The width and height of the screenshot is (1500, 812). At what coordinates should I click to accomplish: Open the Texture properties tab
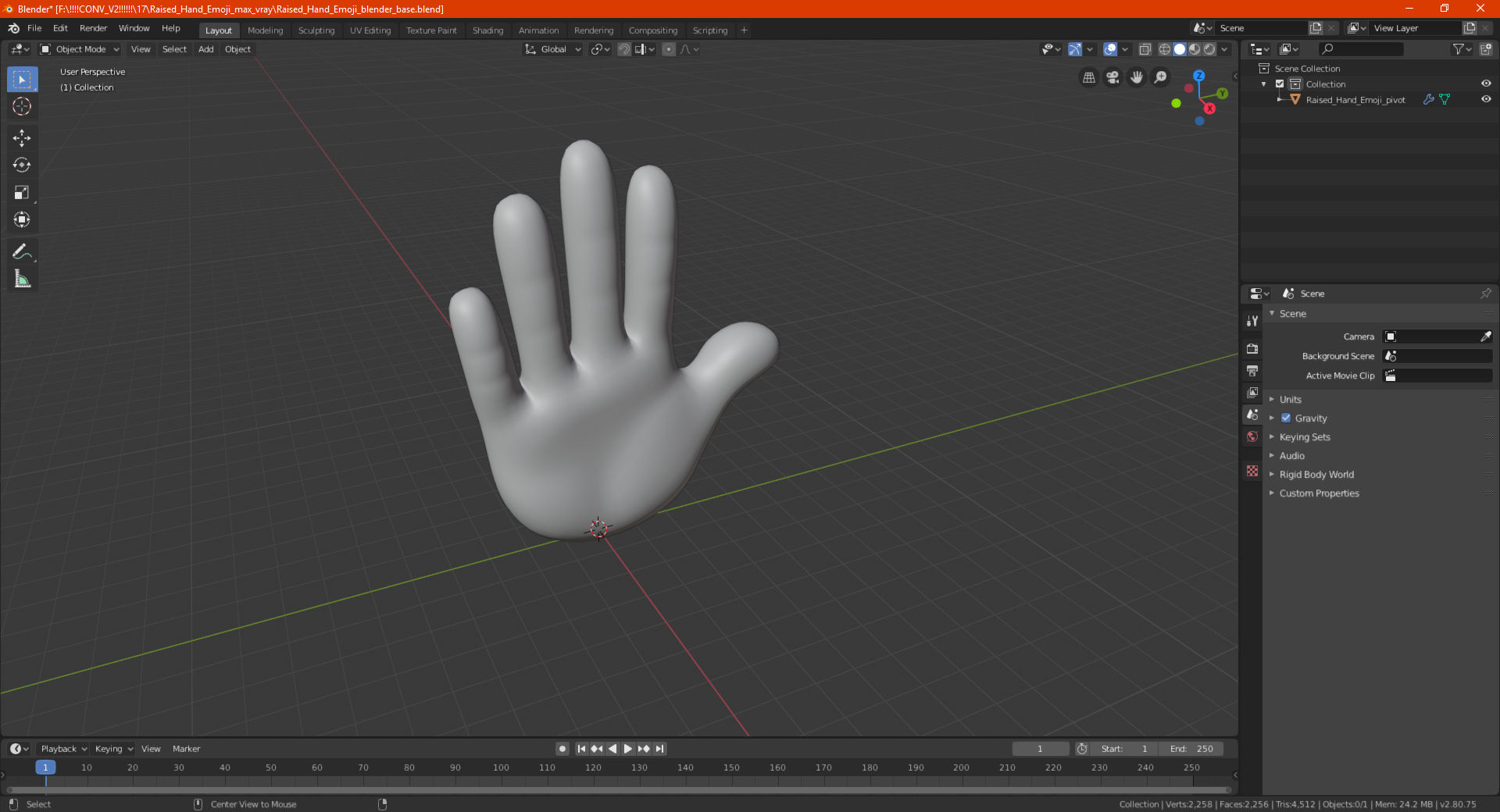pyautogui.click(x=1252, y=471)
